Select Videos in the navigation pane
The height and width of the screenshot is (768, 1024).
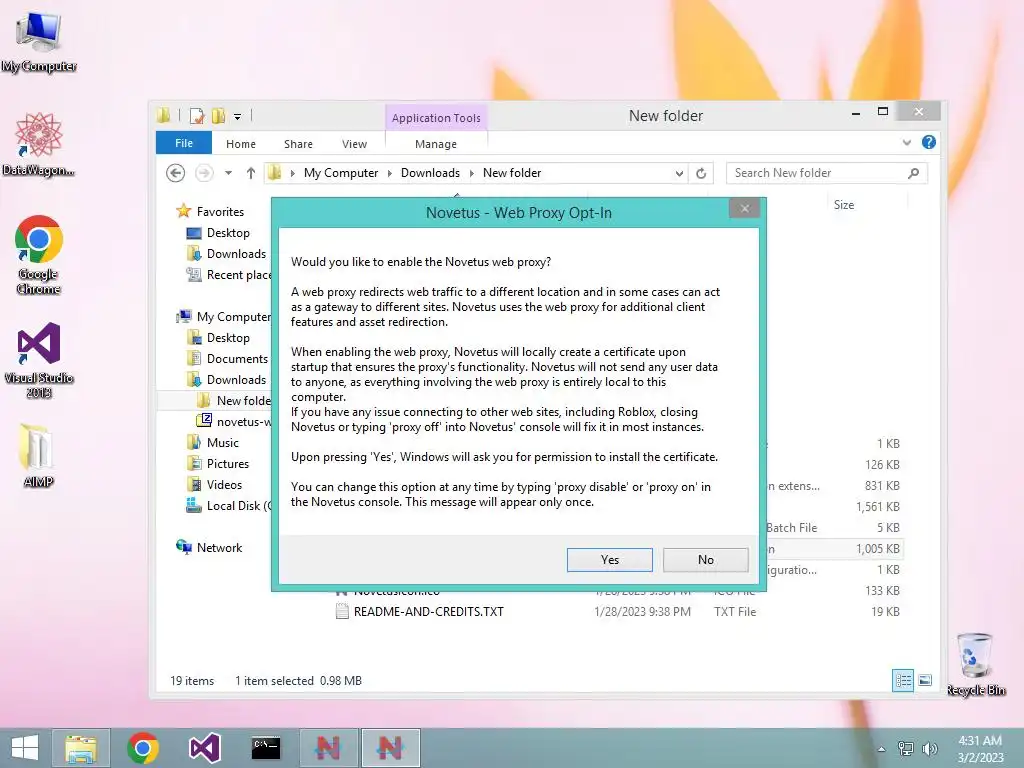pyautogui.click(x=214, y=485)
